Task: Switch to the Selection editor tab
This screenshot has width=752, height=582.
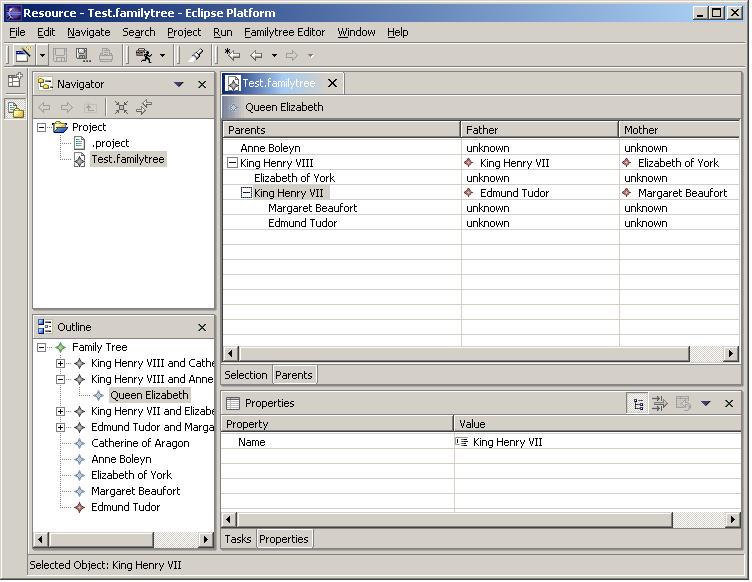Action: tap(246, 375)
